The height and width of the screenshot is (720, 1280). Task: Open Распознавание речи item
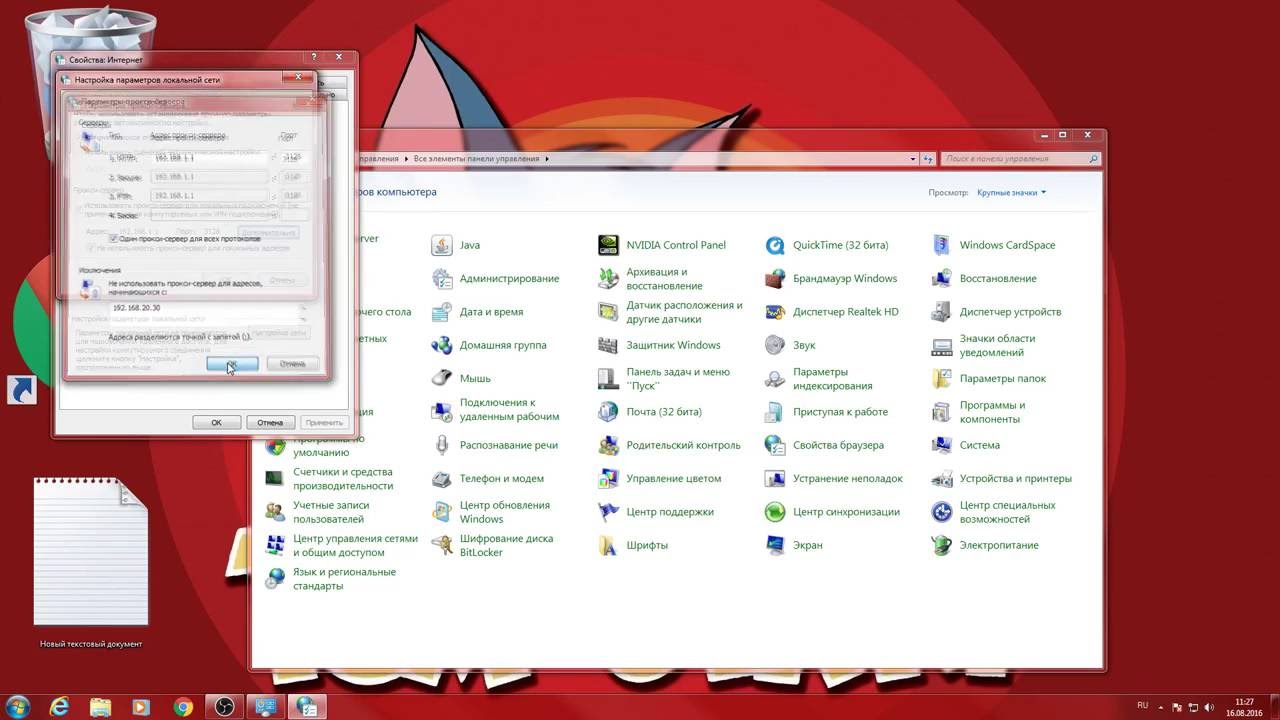click(x=494, y=445)
